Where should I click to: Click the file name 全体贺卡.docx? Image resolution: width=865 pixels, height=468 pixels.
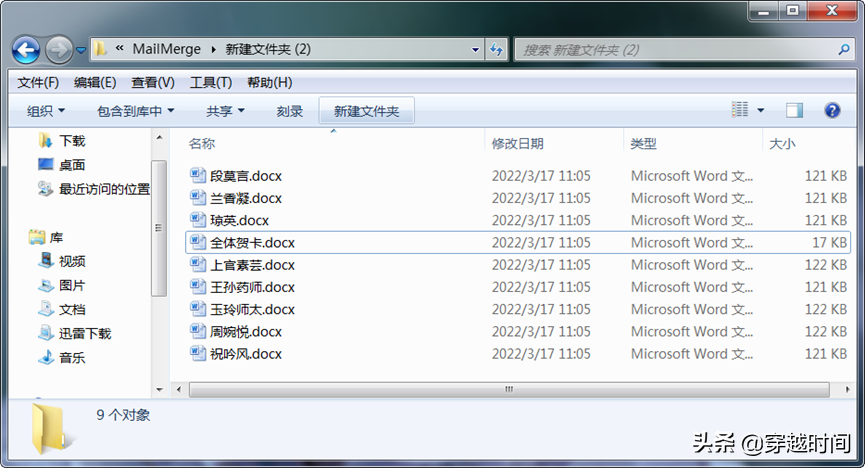[x=253, y=243]
